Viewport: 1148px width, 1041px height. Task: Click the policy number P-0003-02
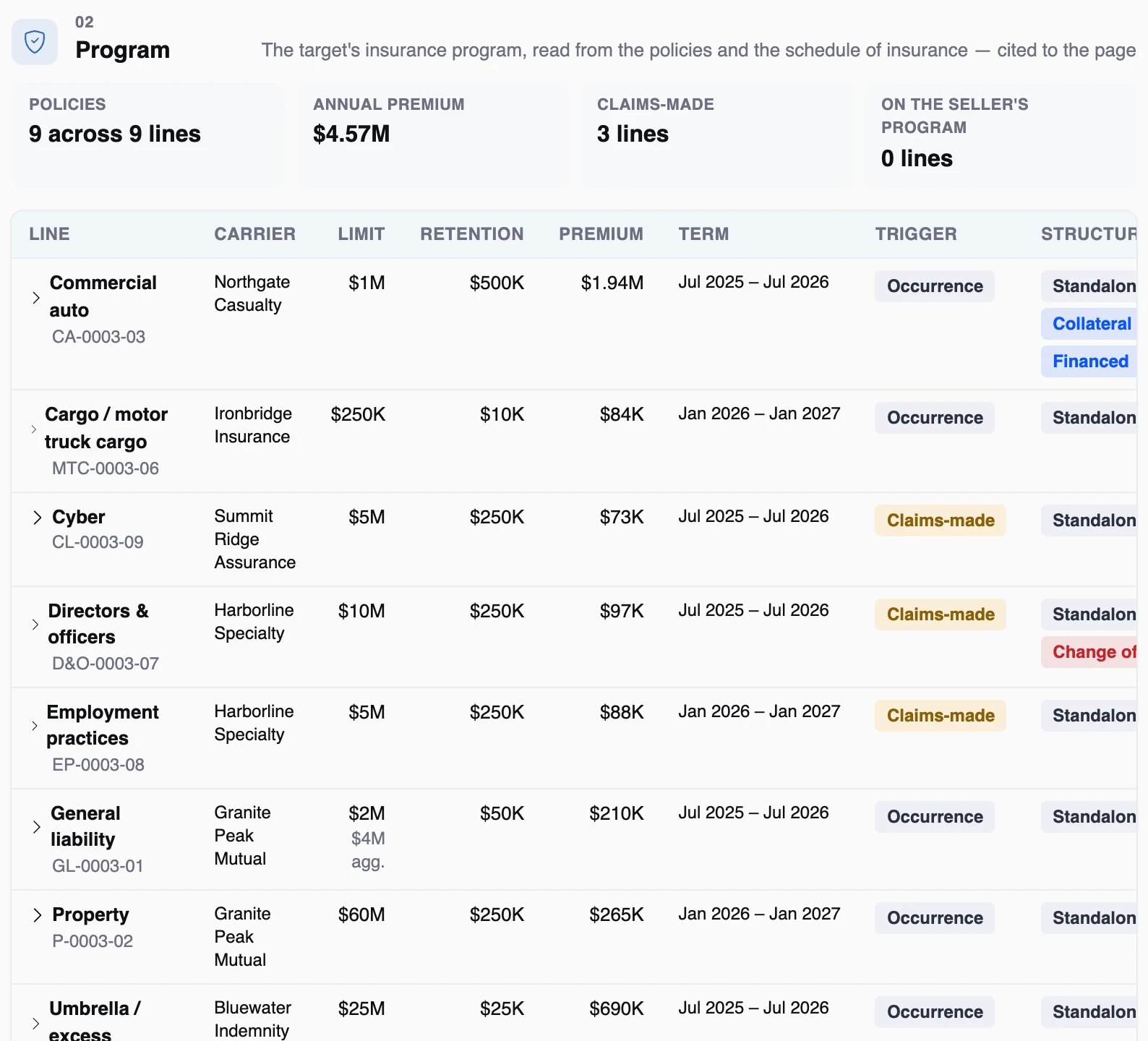tap(93, 941)
